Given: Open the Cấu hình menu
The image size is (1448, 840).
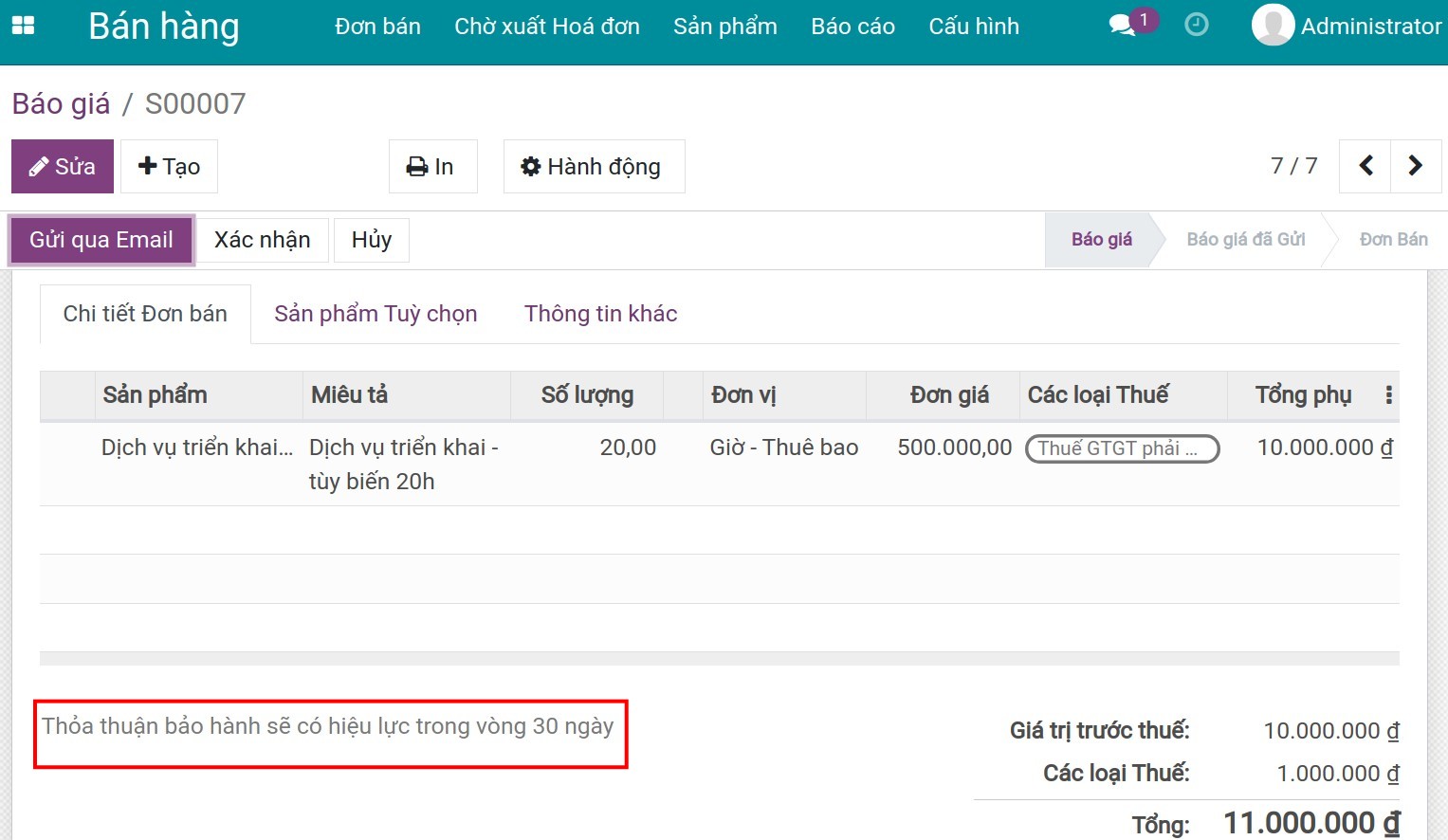Looking at the screenshot, I should coord(974,27).
